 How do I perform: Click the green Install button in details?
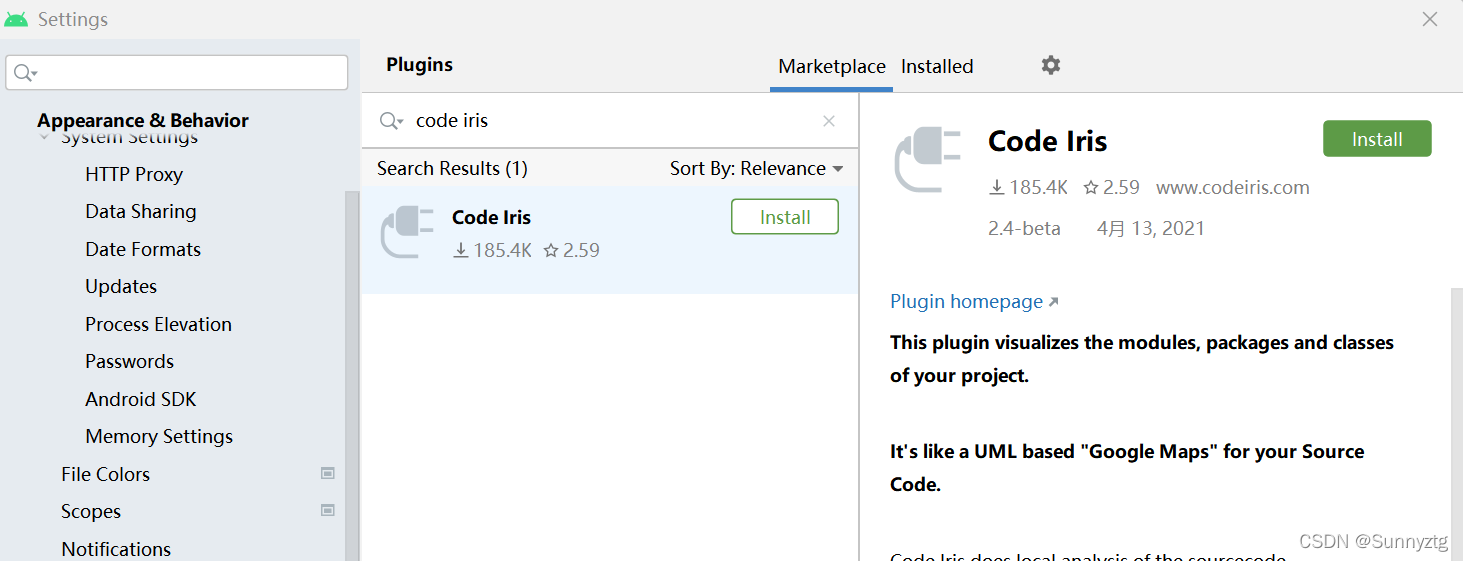pyautogui.click(x=1377, y=139)
